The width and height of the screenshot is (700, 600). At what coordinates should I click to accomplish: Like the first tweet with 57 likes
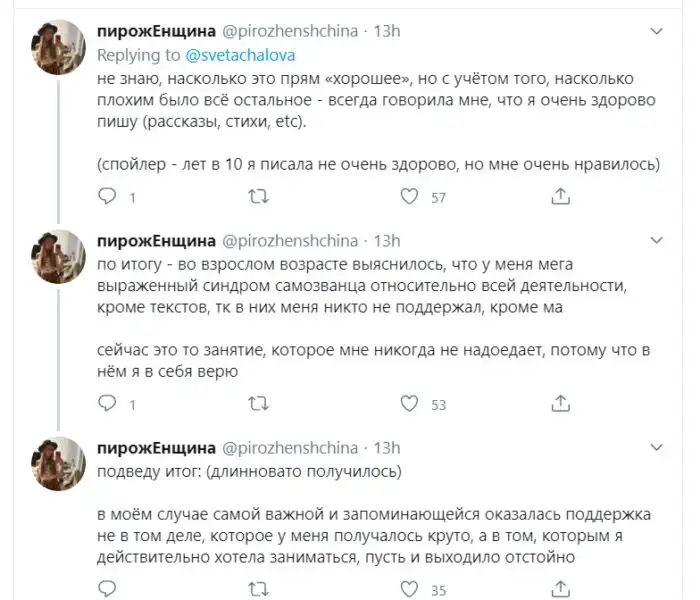[408, 198]
